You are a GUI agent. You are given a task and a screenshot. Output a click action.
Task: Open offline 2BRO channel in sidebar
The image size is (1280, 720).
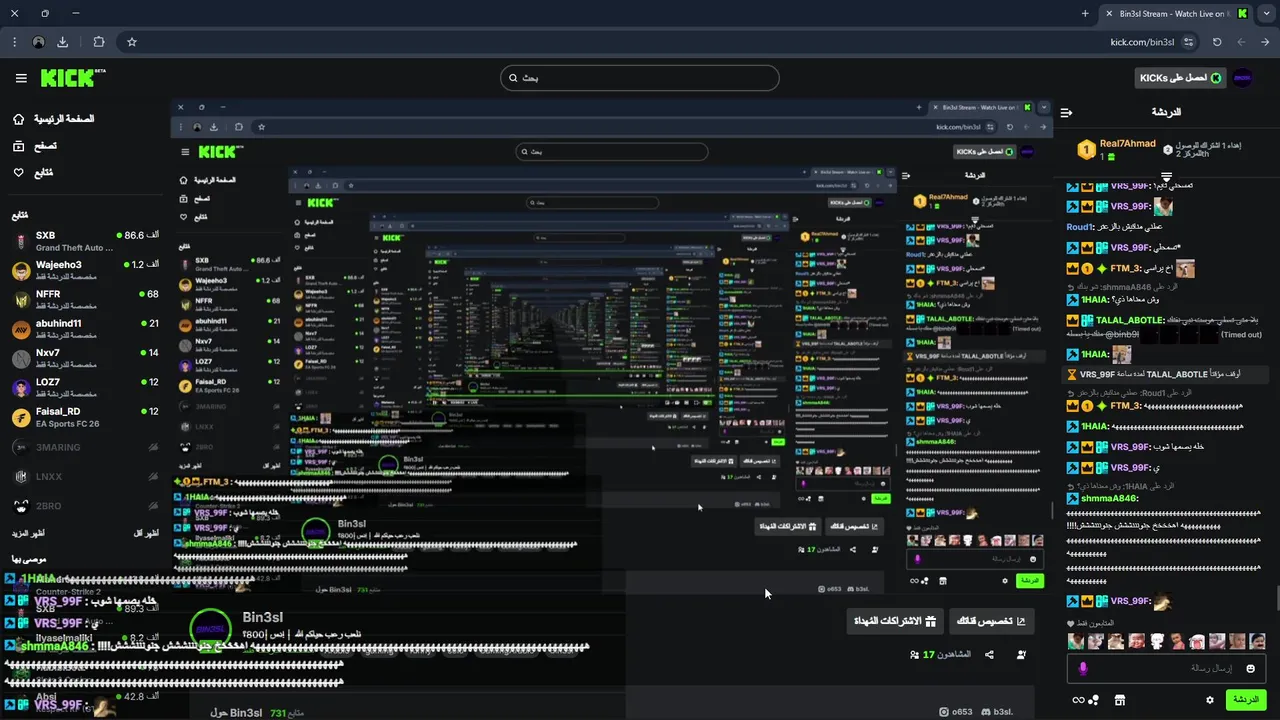(x=85, y=506)
